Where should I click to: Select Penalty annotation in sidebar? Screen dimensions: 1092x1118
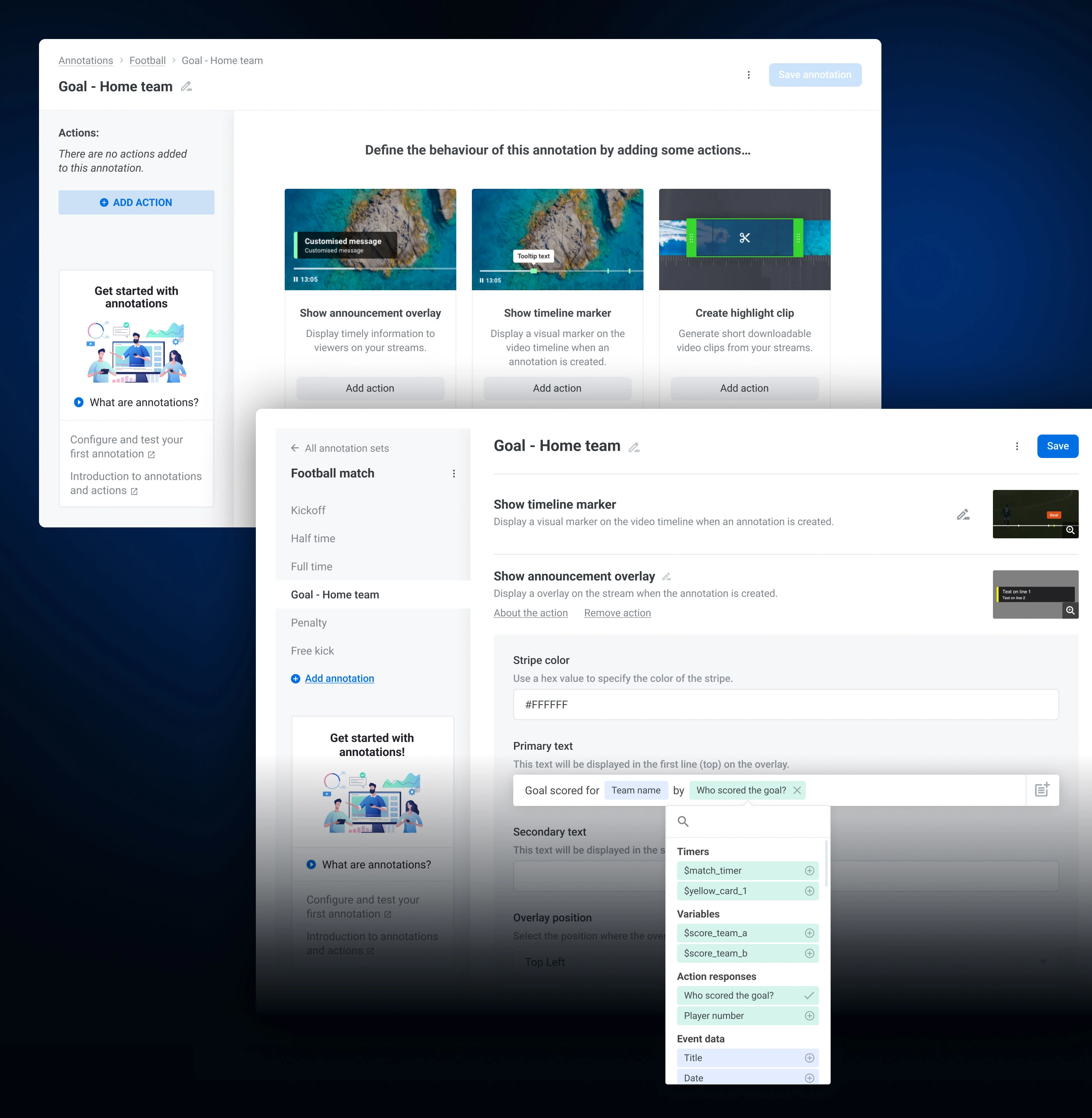pos(308,623)
